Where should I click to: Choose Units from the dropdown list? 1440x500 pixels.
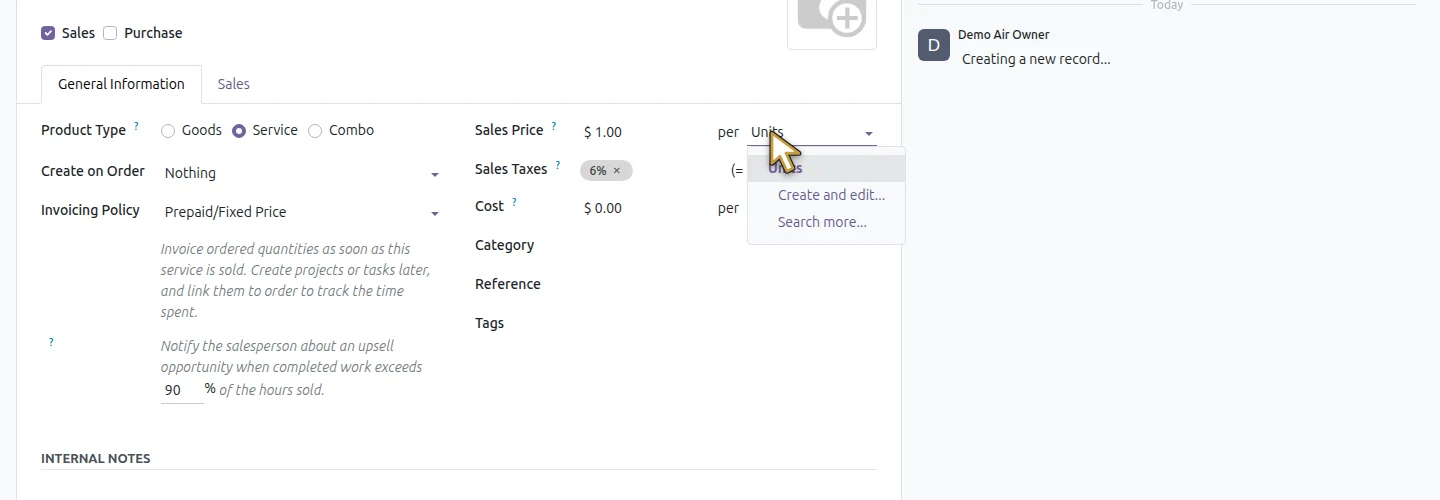(826, 168)
